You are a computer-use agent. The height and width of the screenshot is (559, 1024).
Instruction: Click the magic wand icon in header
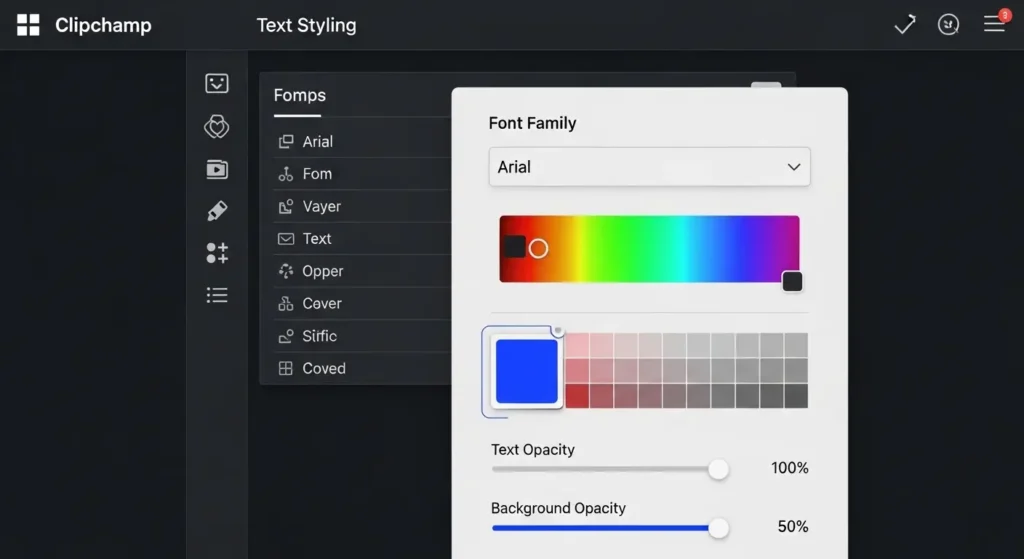coord(904,25)
